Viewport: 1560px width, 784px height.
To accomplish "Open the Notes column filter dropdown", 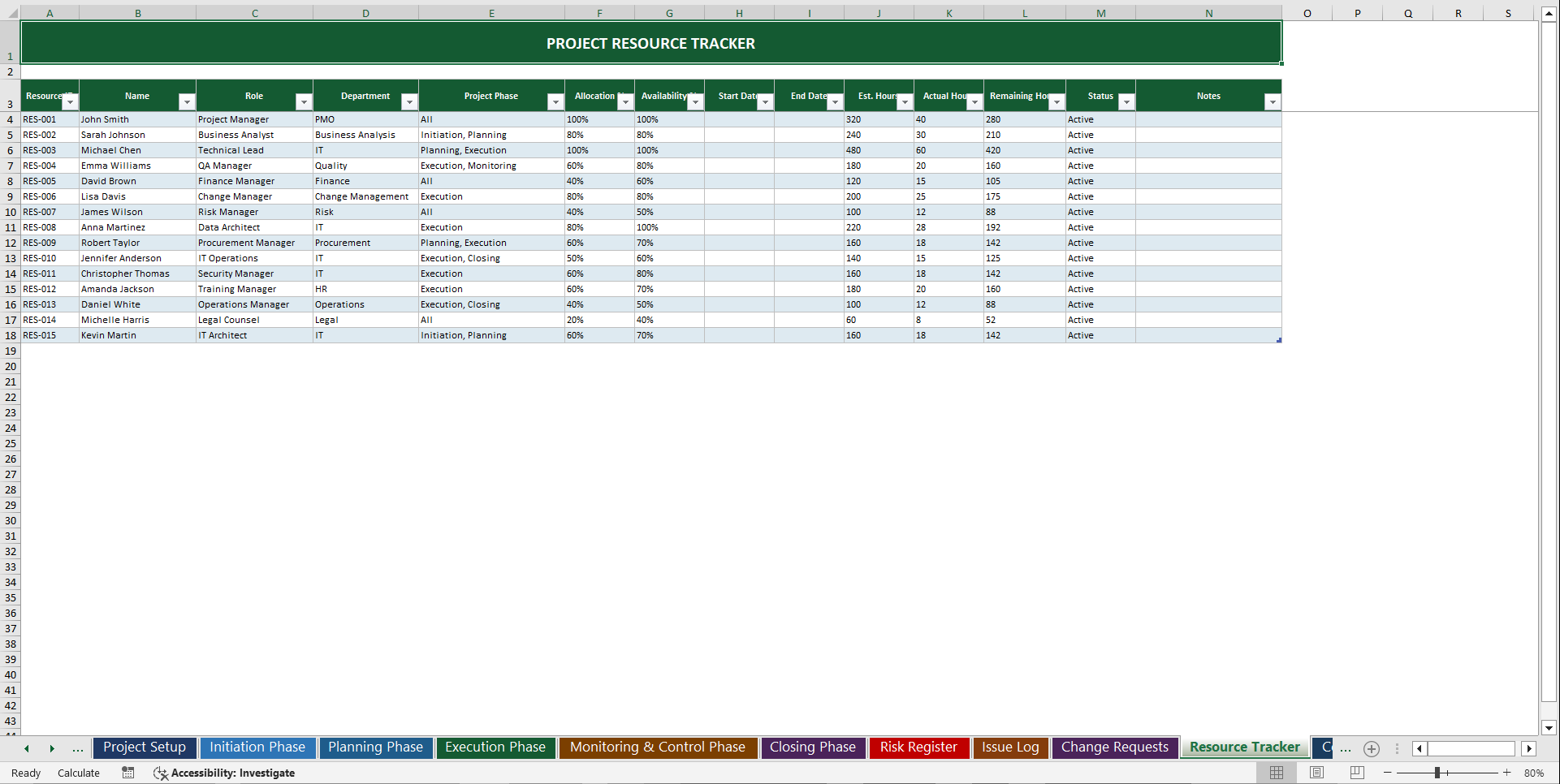I will coord(1273,102).
